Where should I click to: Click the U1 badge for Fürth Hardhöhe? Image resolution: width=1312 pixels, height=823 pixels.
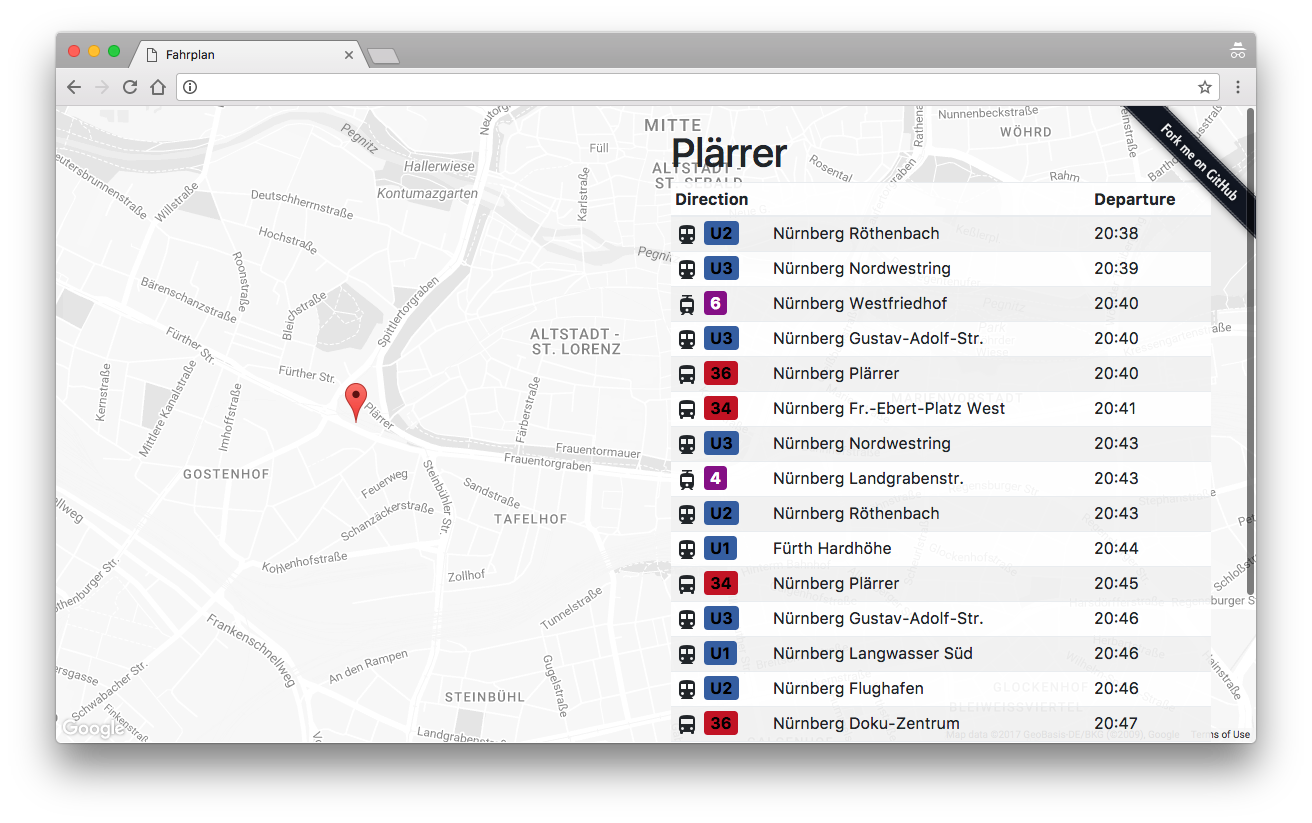(x=721, y=548)
